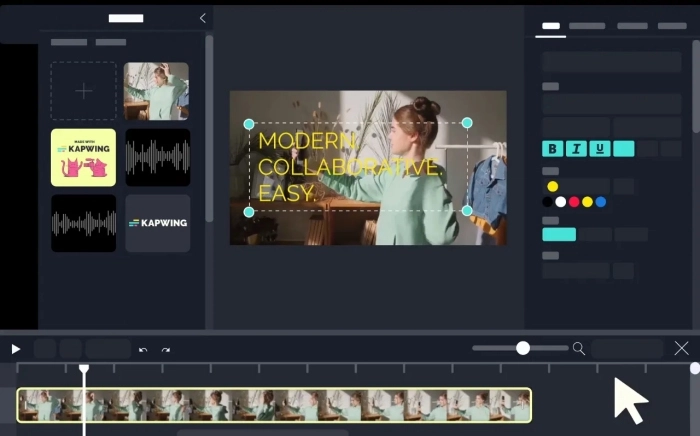Click the redo arrow icon
The width and height of the screenshot is (700, 436).
point(166,350)
